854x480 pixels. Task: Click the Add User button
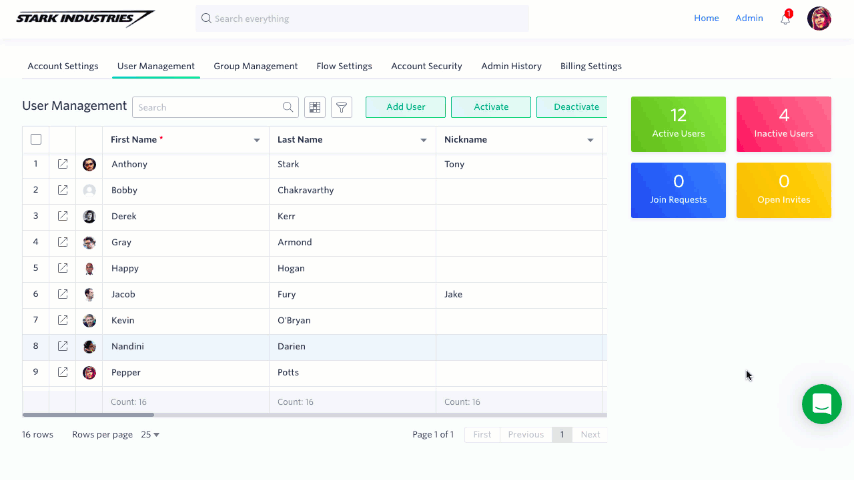pyautogui.click(x=406, y=107)
